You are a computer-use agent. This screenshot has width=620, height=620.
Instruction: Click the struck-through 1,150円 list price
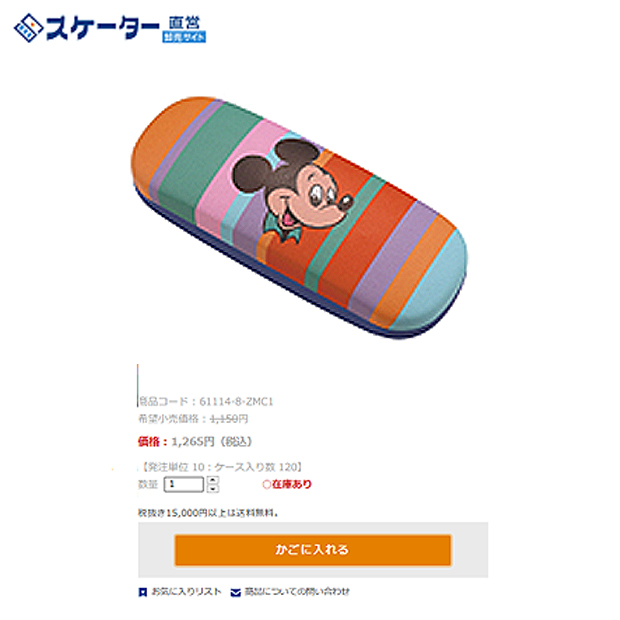[229, 419]
